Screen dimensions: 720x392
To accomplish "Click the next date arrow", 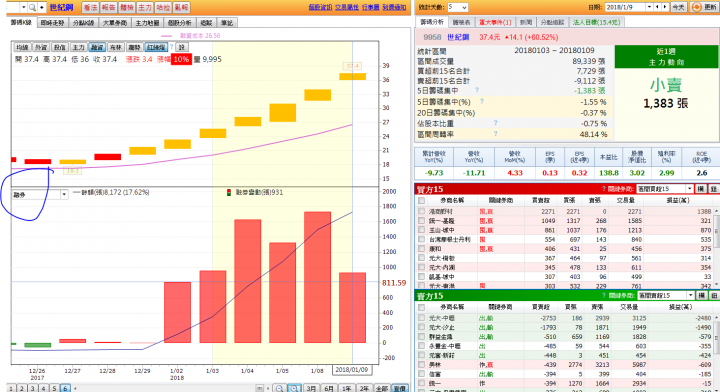I will click(665, 7).
